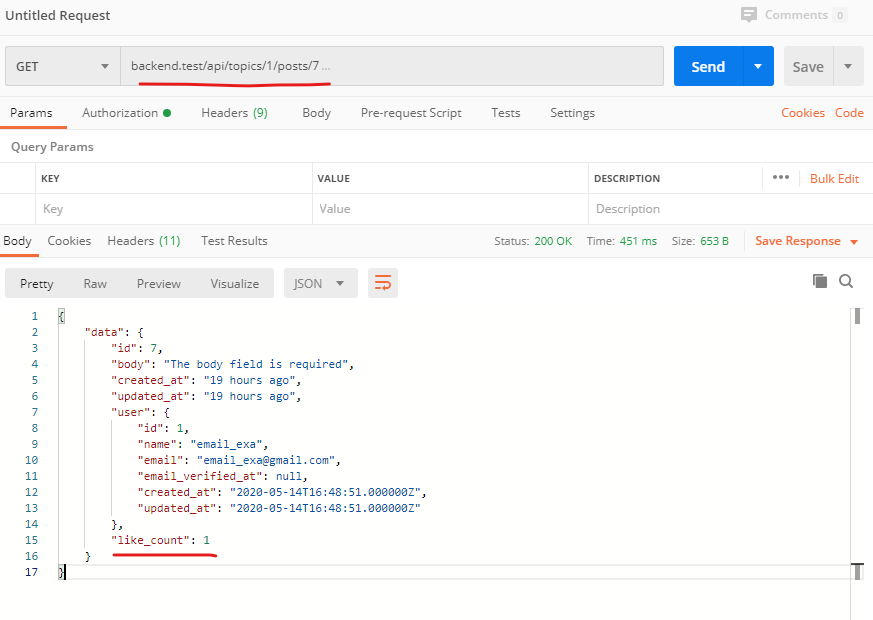Click the Comments speech bubble icon
This screenshot has width=873, height=620.
(x=749, y=15)
